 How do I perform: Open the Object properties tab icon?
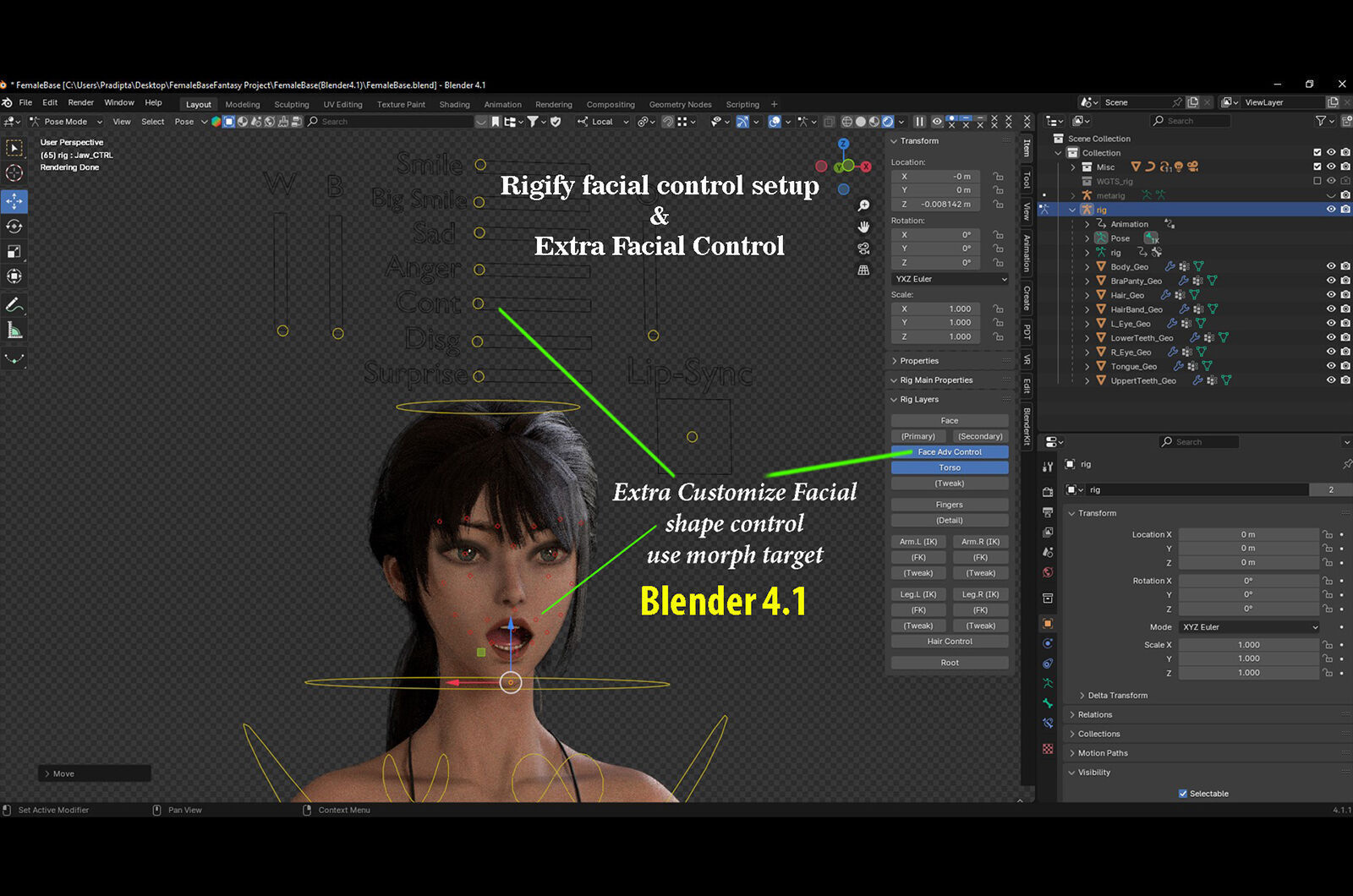[1048, 623]
